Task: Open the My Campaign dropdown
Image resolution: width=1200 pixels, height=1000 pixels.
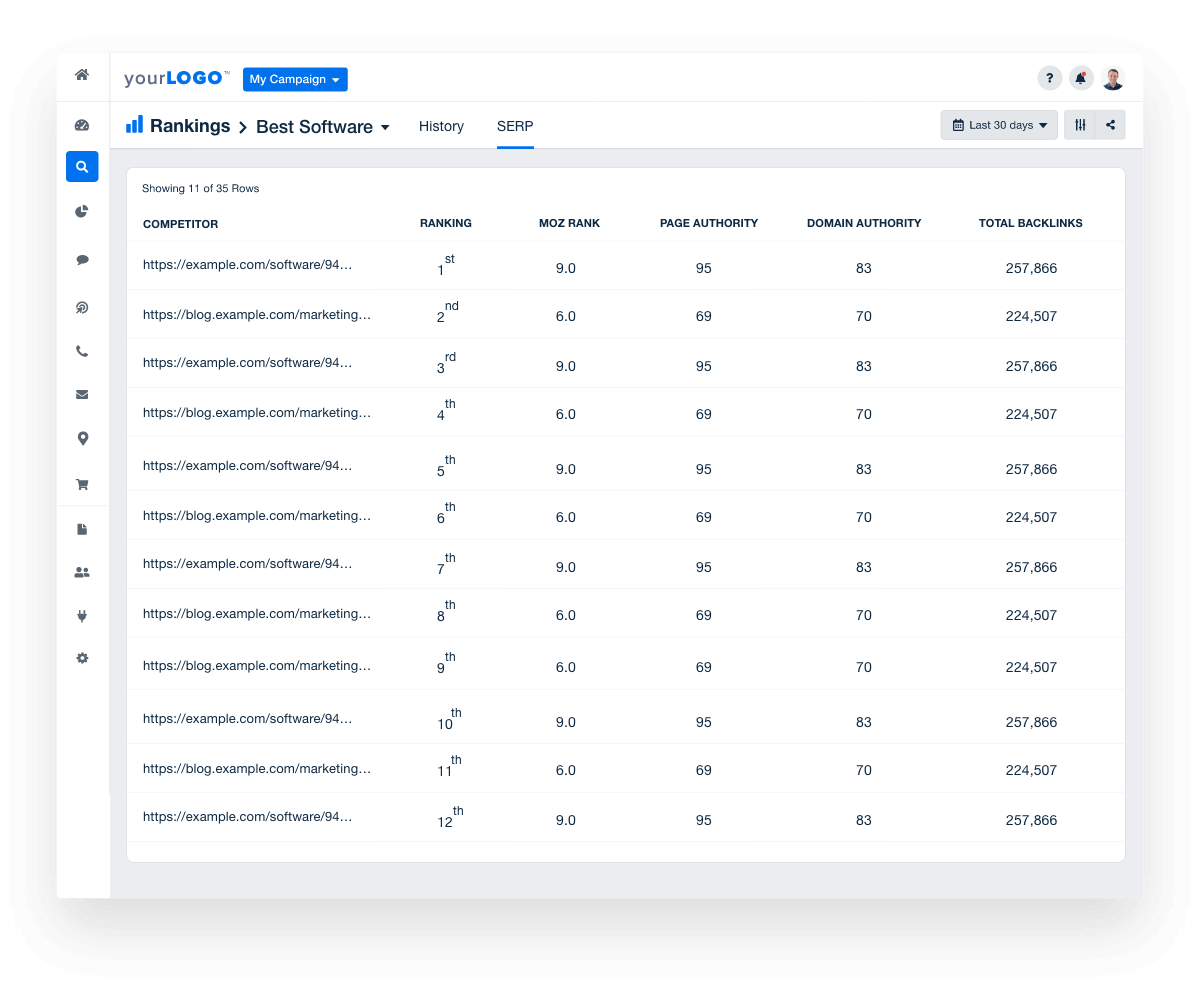Action: coord(295,79)
